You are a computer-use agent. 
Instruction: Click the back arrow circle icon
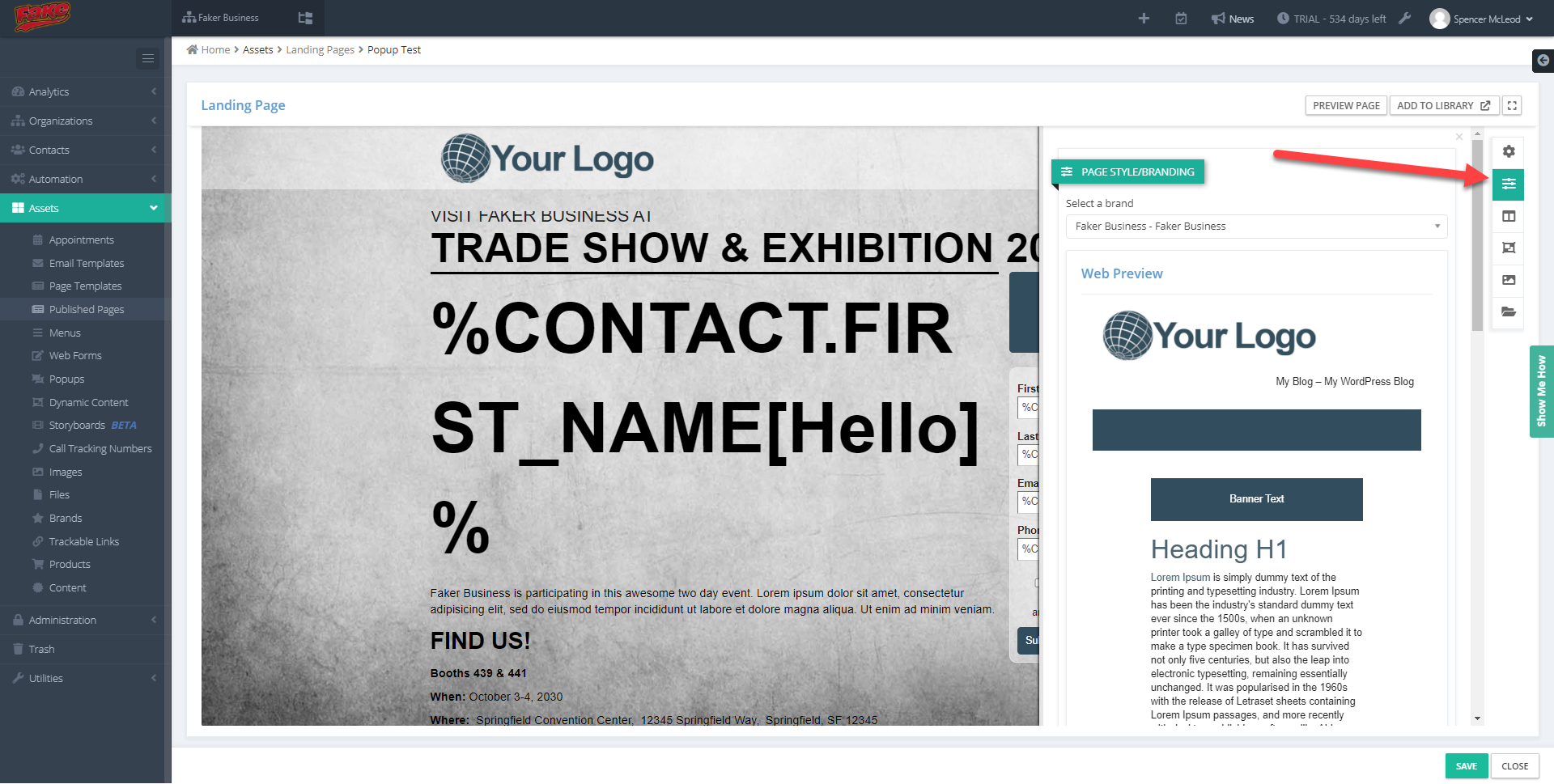(x=1543, y=61)
